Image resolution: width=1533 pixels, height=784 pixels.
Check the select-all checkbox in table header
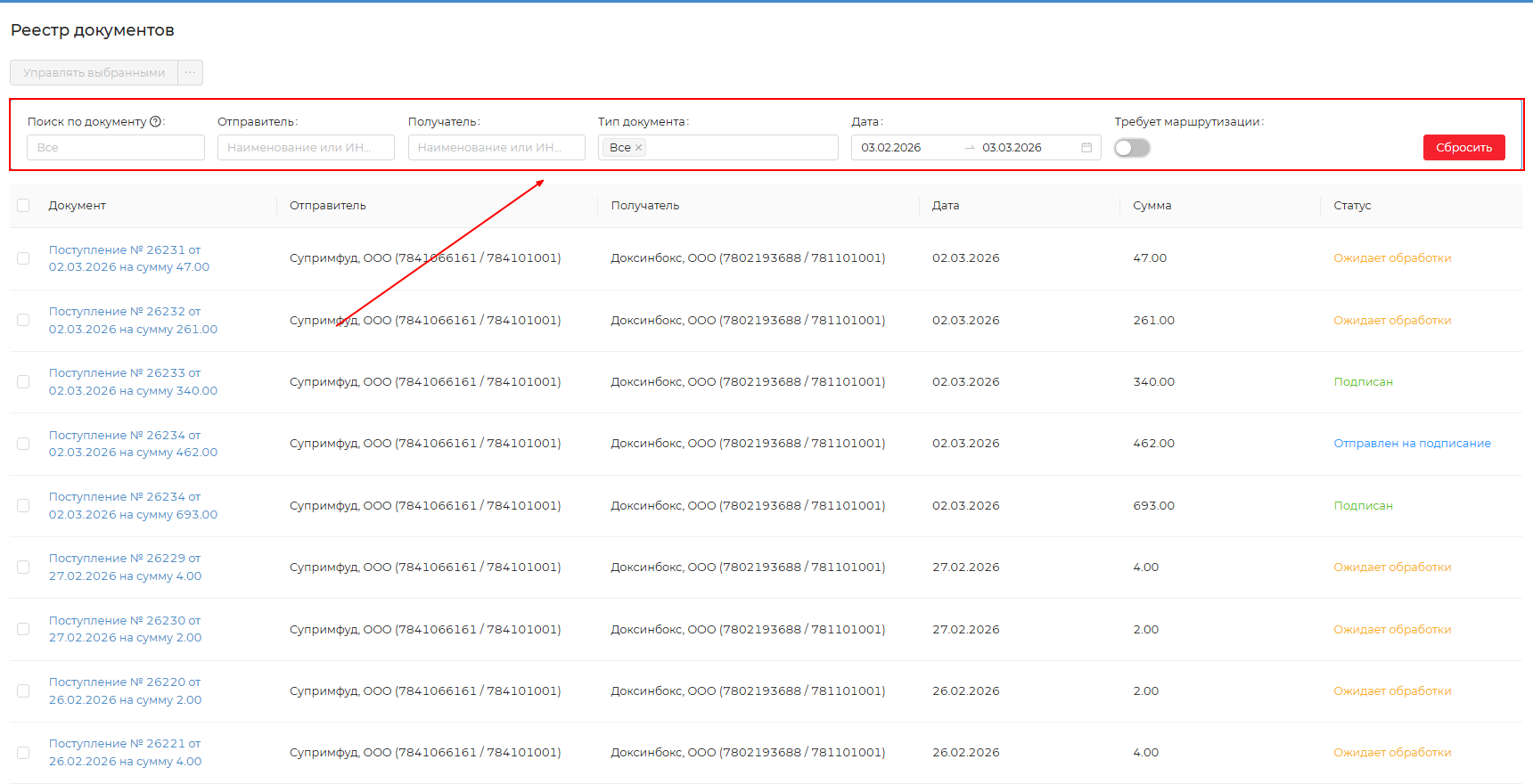coord(23,206)
